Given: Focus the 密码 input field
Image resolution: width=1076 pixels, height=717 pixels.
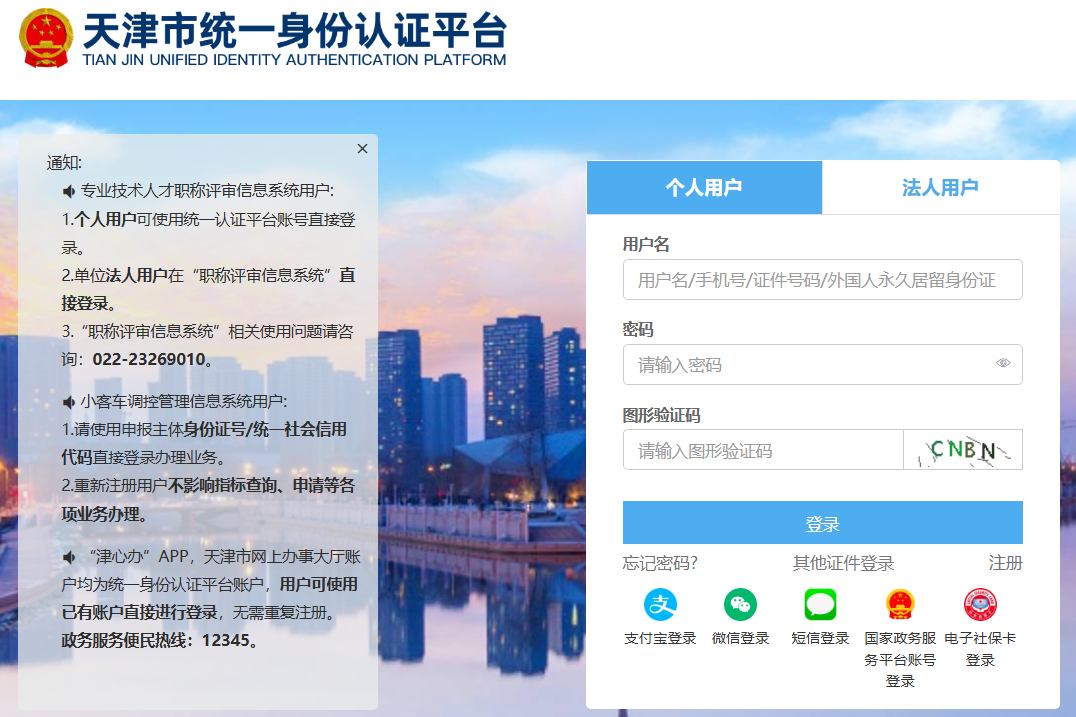Looking at the screenshot, I should pyautogui.click(x=822, y=364).
